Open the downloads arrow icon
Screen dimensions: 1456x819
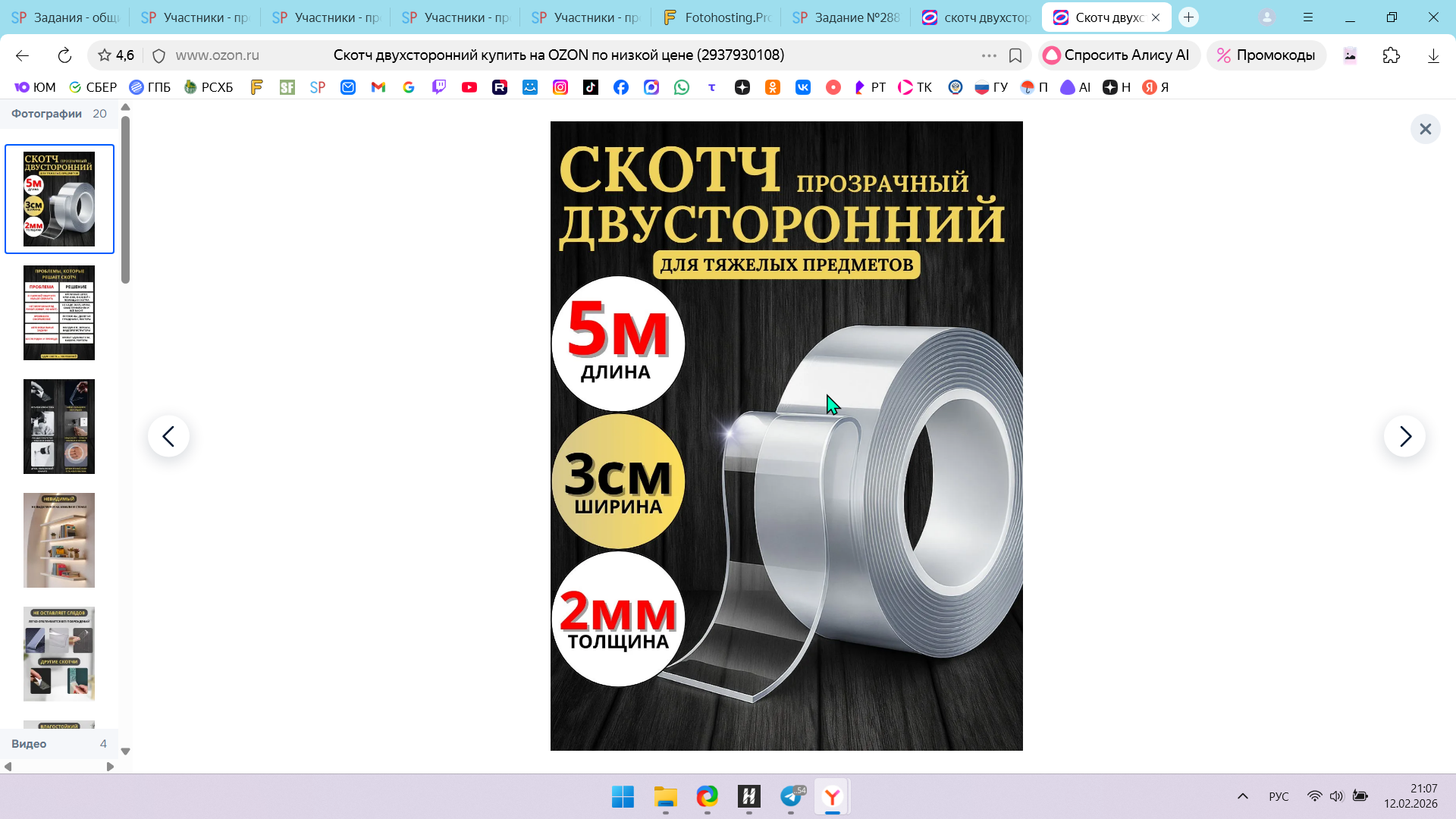(1432, 55)
